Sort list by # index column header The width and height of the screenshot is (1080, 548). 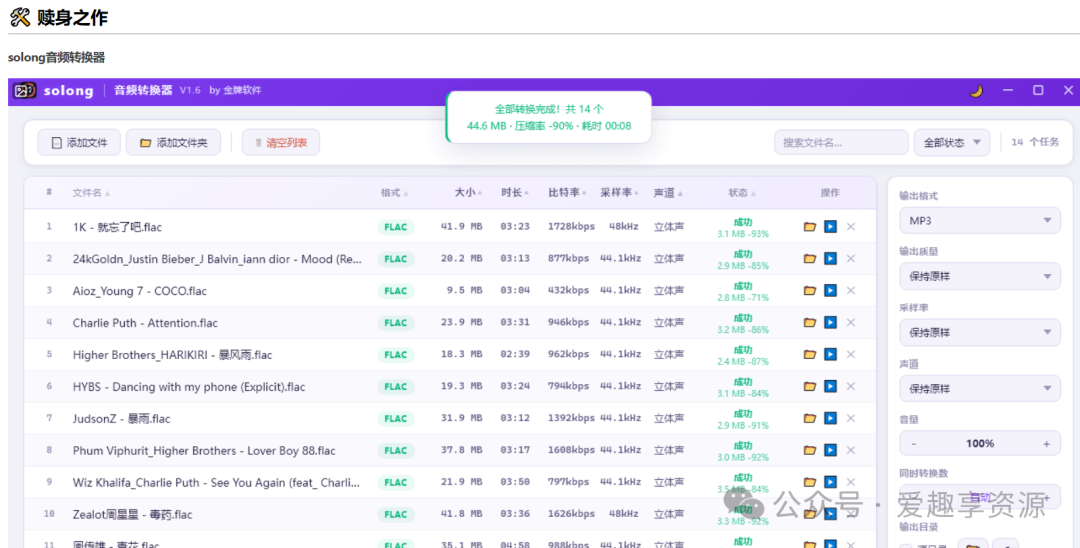(x=49, y=192)
